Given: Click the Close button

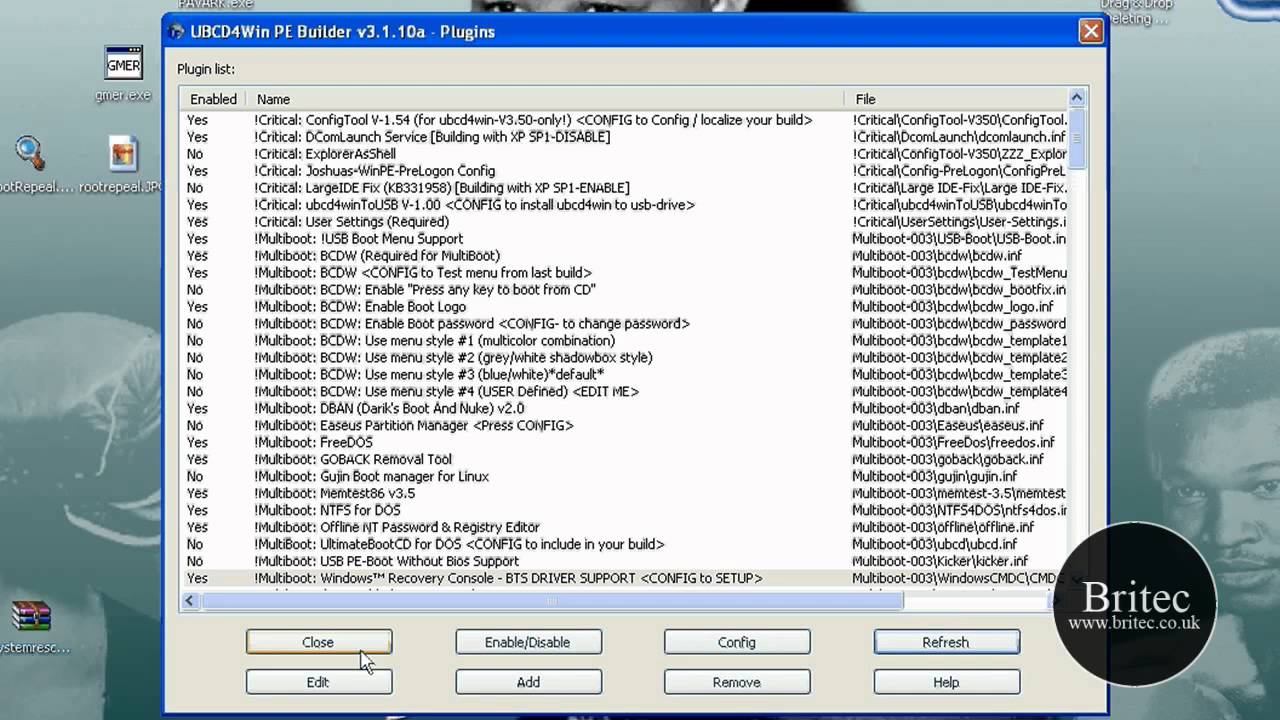Looking at the screenshot, I should [x=318, y=642].
